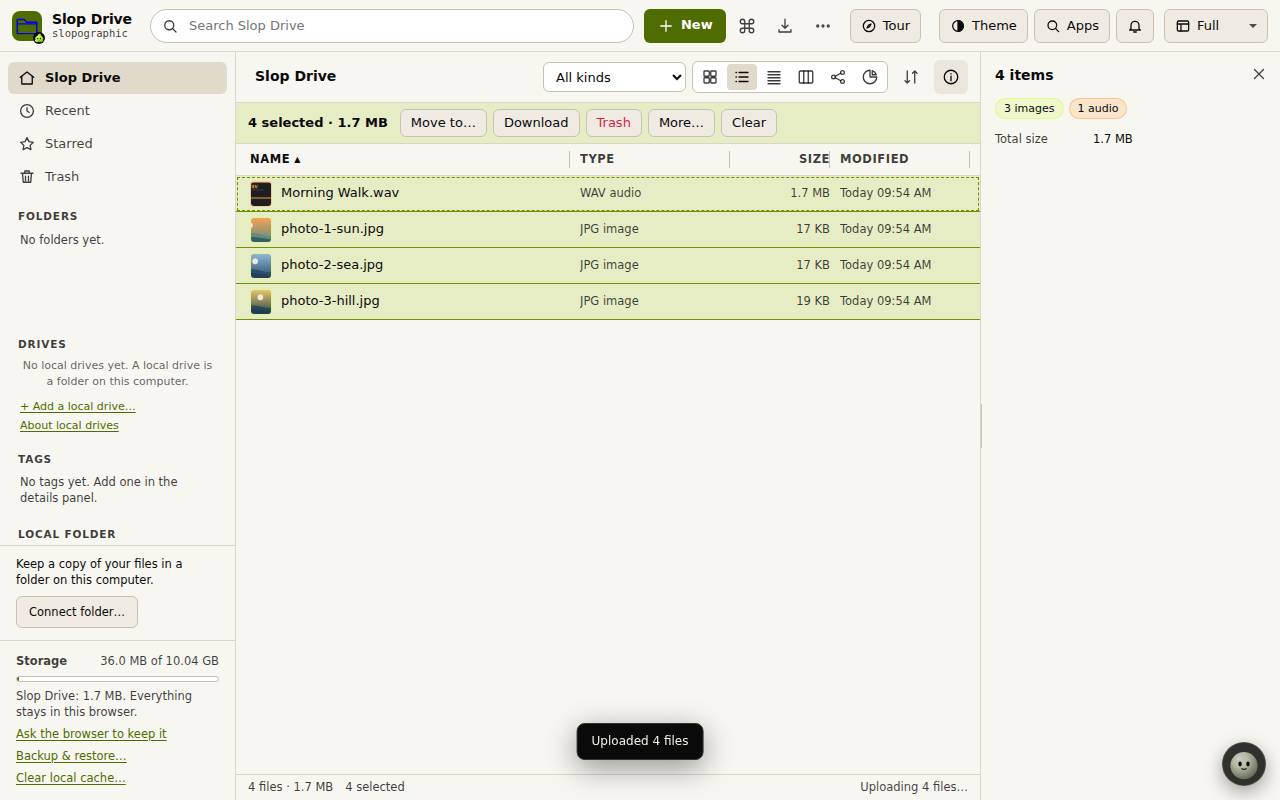Switch to columns view icon
This screenshot has height=800, width=1280.
pos(806,77)
